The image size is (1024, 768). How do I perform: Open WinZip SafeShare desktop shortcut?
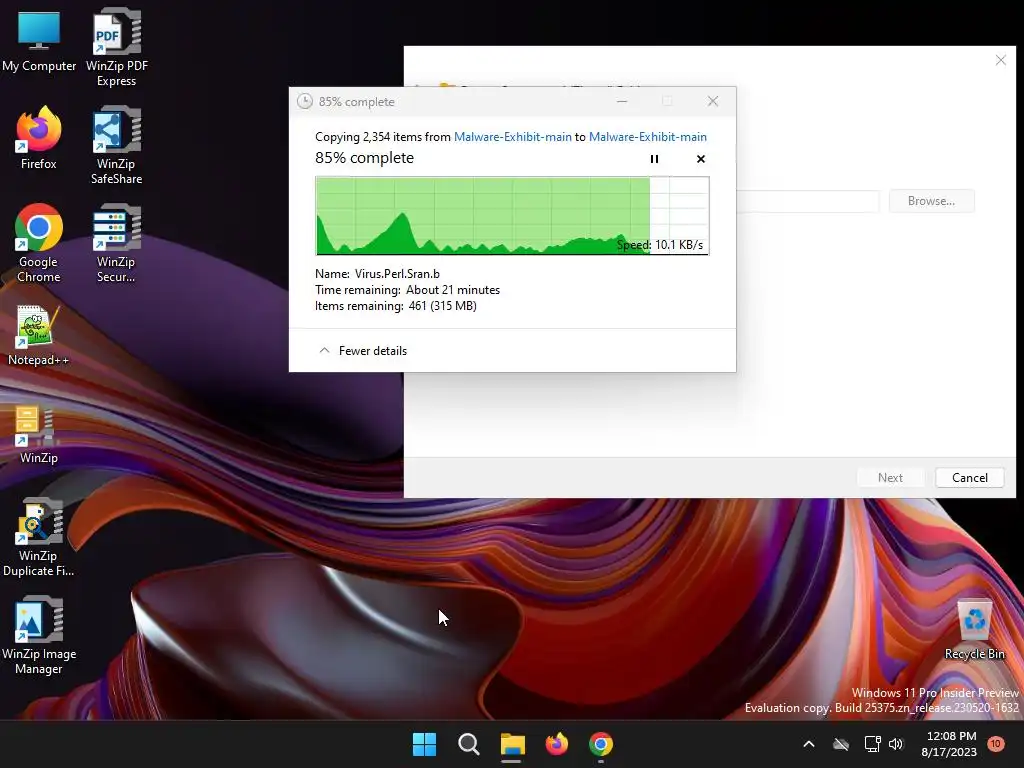[x=116, y=145]
